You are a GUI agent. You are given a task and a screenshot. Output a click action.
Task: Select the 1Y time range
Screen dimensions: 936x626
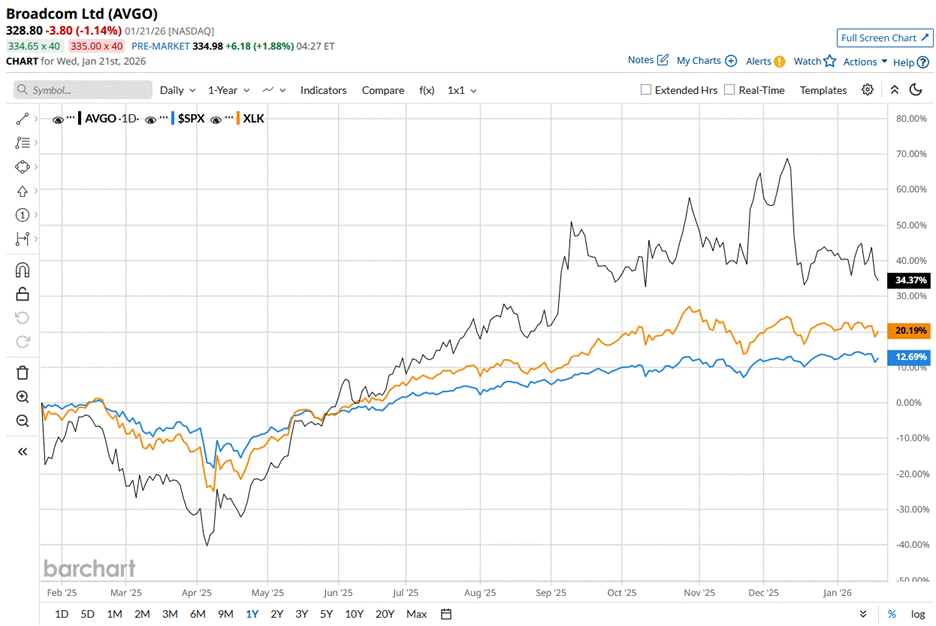tap(252, 614)
